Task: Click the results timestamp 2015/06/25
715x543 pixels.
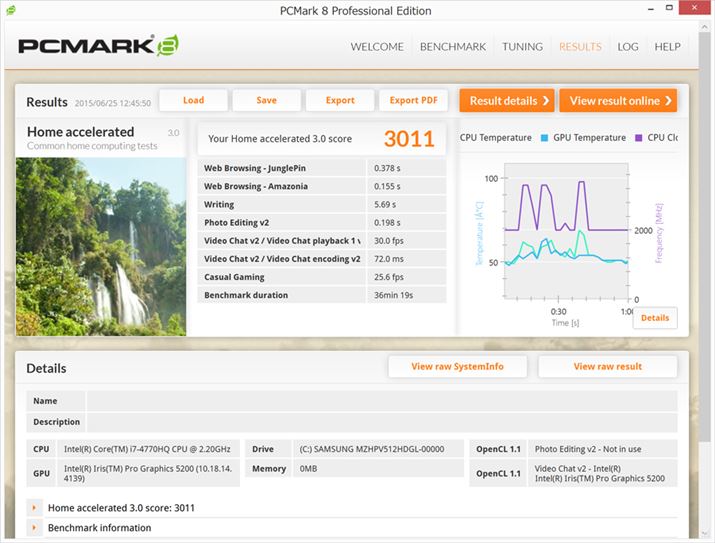Action: (x=113, y=103)
